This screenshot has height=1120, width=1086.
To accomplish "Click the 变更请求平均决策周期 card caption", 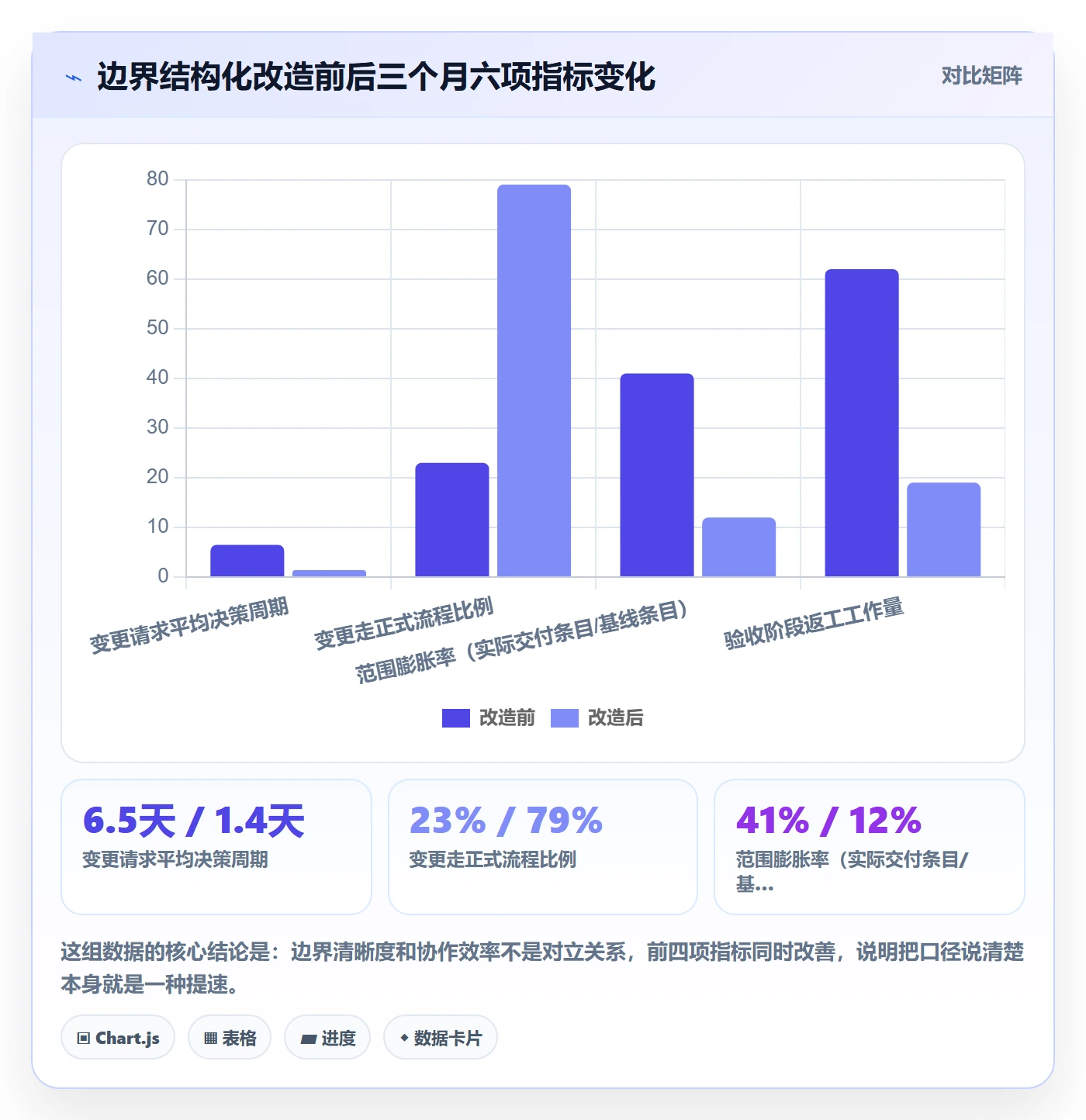I will click(x=175, y=859).
